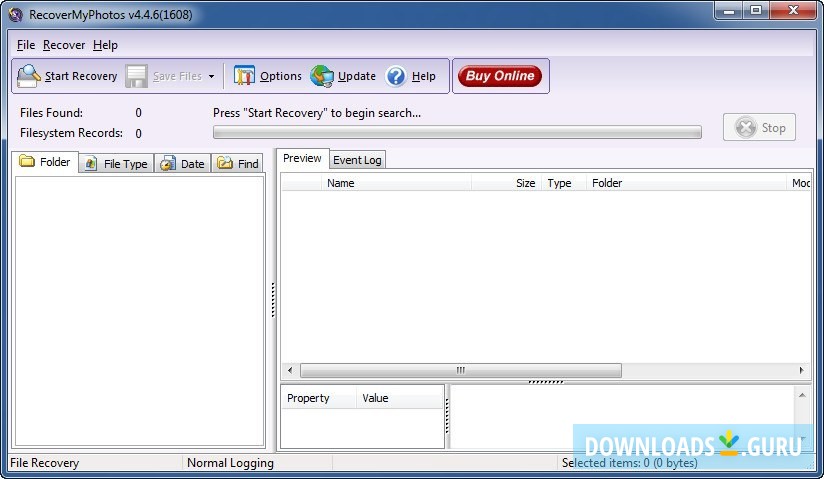Click the Update globe icon

[x=322, y=76]
